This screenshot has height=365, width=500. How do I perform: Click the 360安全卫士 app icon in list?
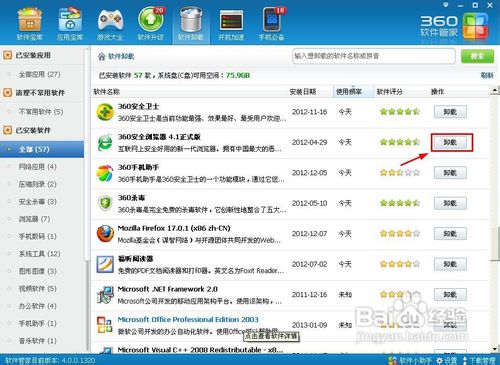(x=105, y=112)
